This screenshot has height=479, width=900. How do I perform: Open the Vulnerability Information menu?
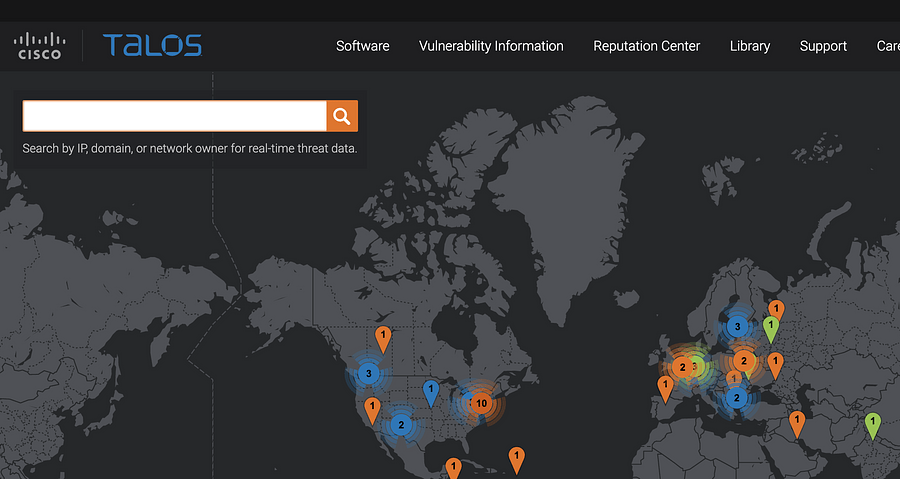point(491,46)
